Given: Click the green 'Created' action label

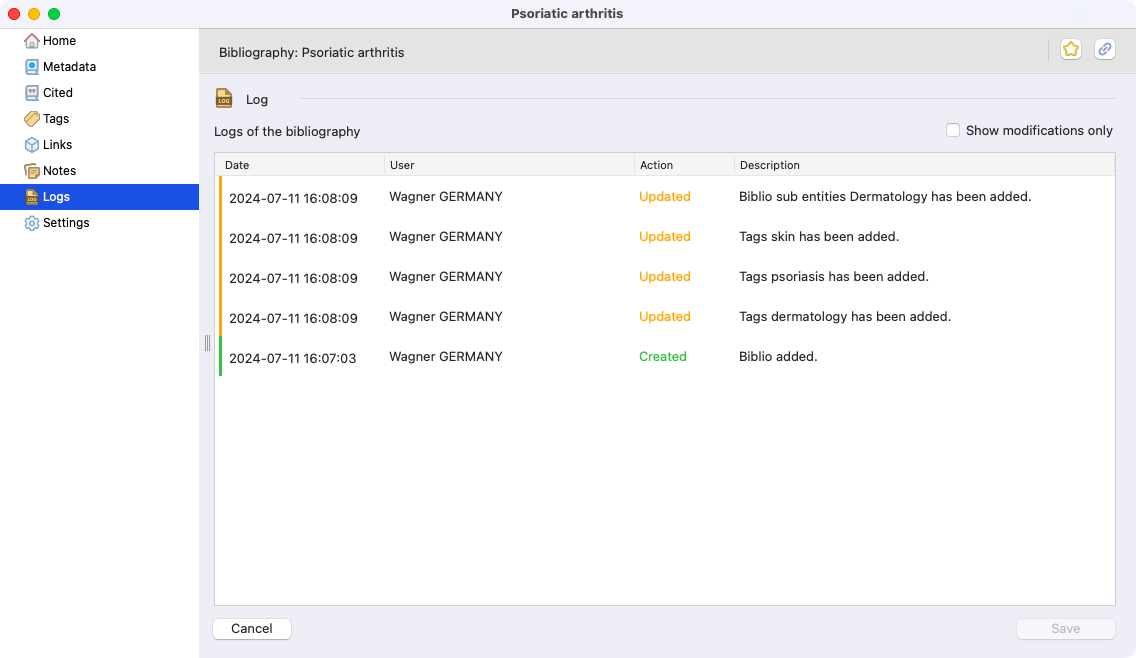Looking at the screenshot, I should 663,357.
